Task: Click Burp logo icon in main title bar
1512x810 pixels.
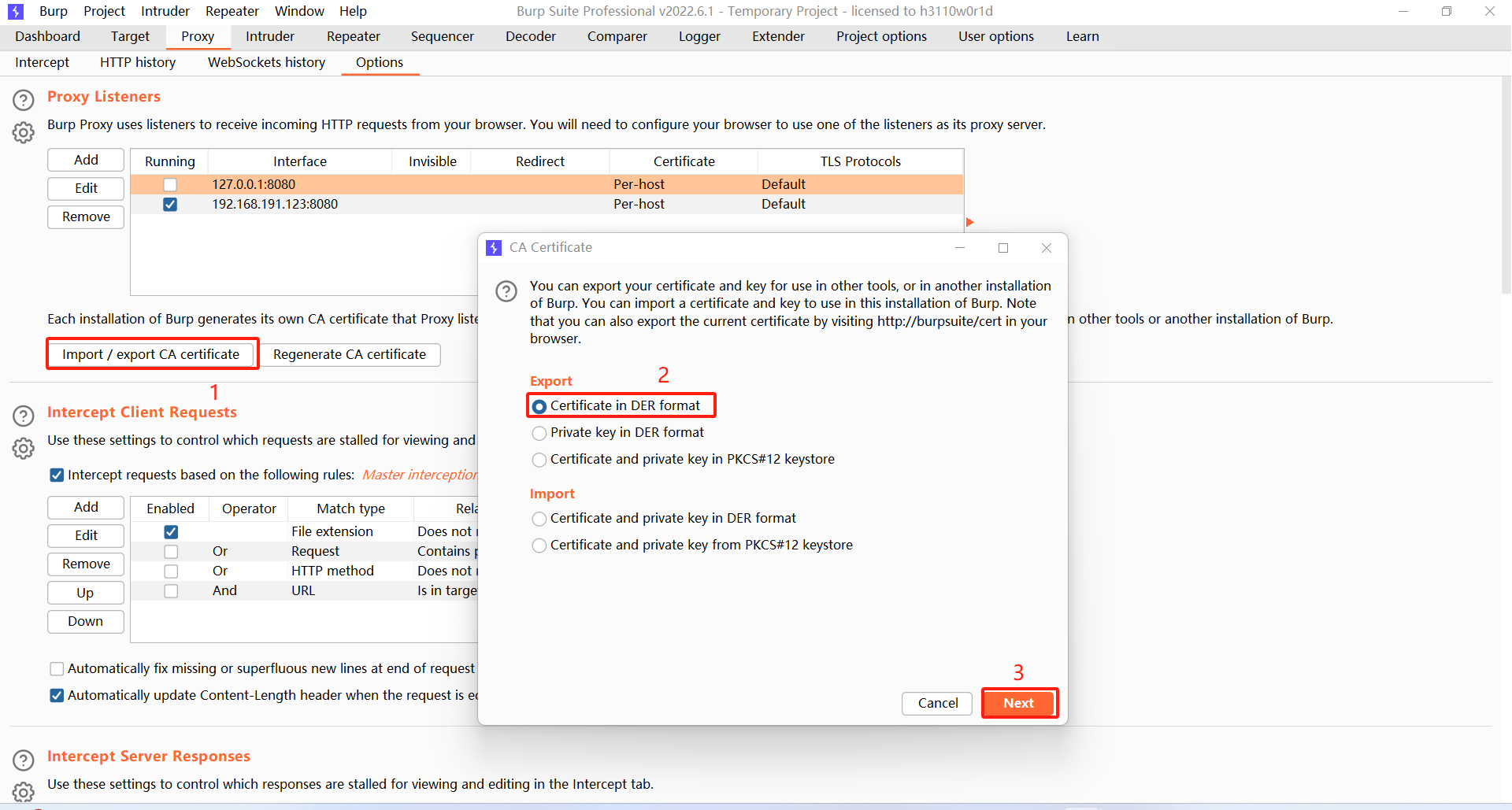Action: point(16,12)
